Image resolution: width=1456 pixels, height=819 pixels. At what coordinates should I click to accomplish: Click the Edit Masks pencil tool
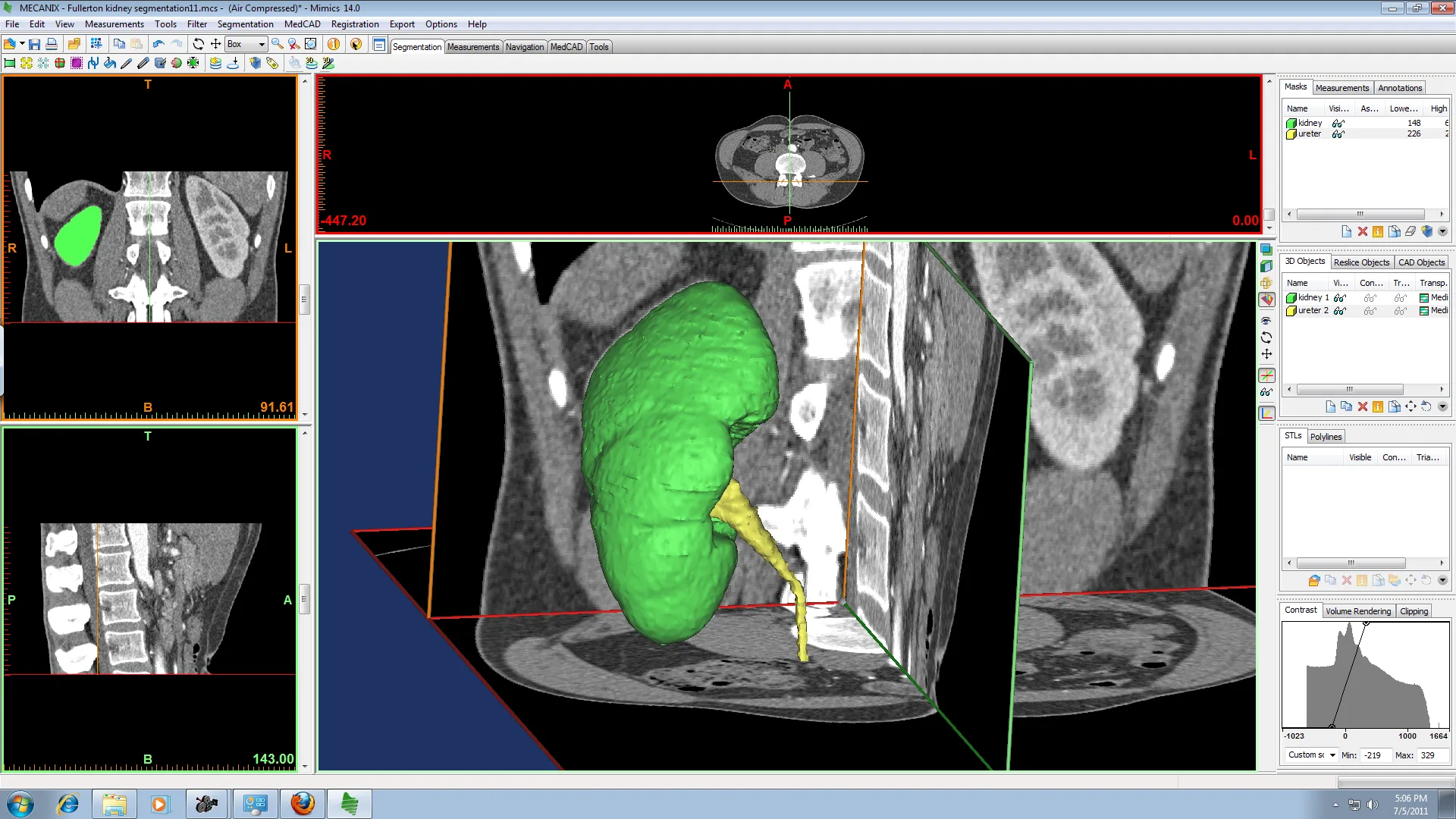[127, 63]
